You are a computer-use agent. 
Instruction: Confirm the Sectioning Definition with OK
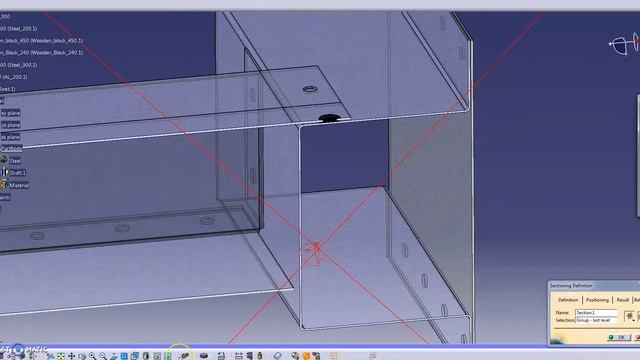[619, 337]
